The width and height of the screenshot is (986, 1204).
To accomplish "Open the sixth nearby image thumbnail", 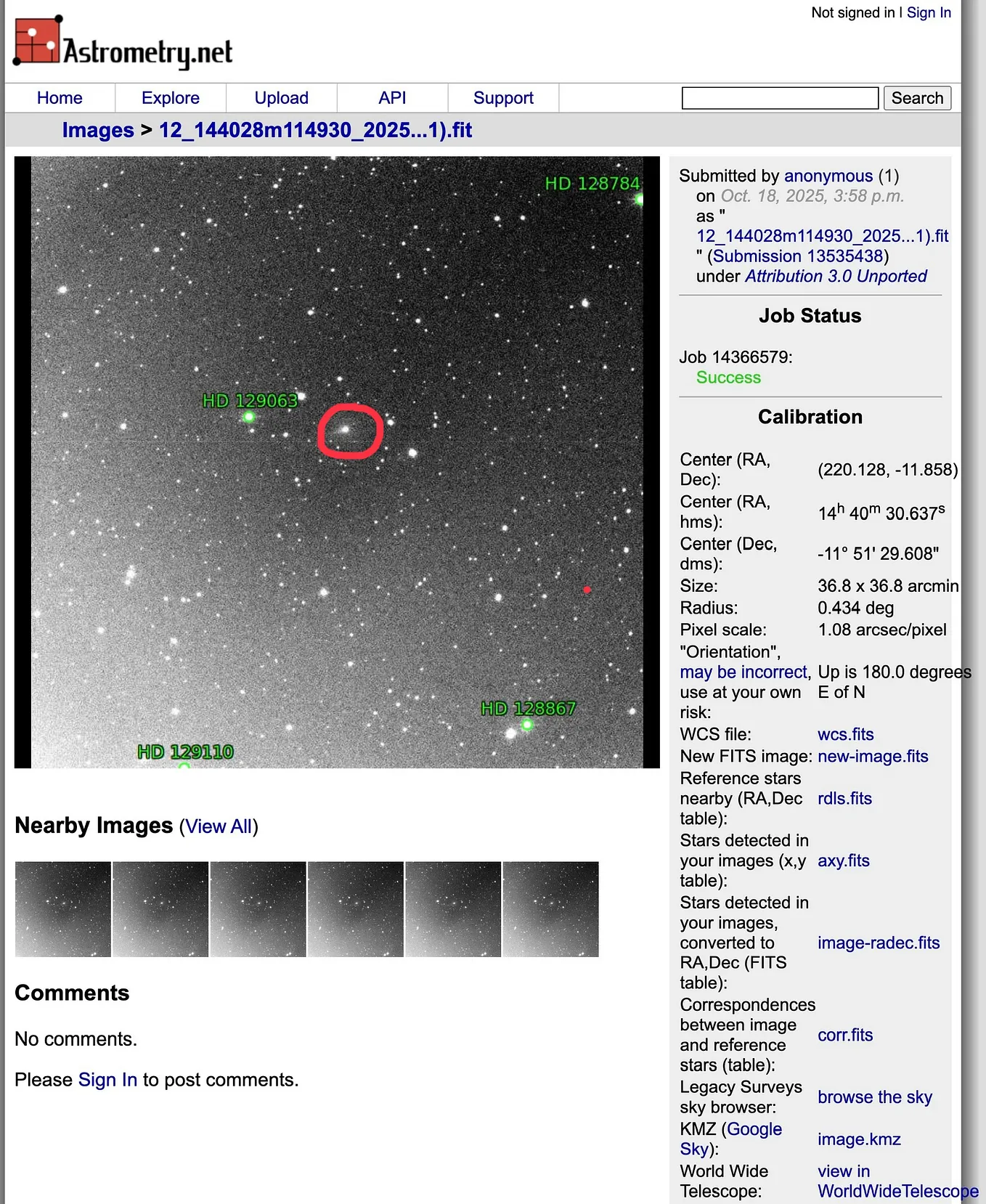I will point(551,909).
